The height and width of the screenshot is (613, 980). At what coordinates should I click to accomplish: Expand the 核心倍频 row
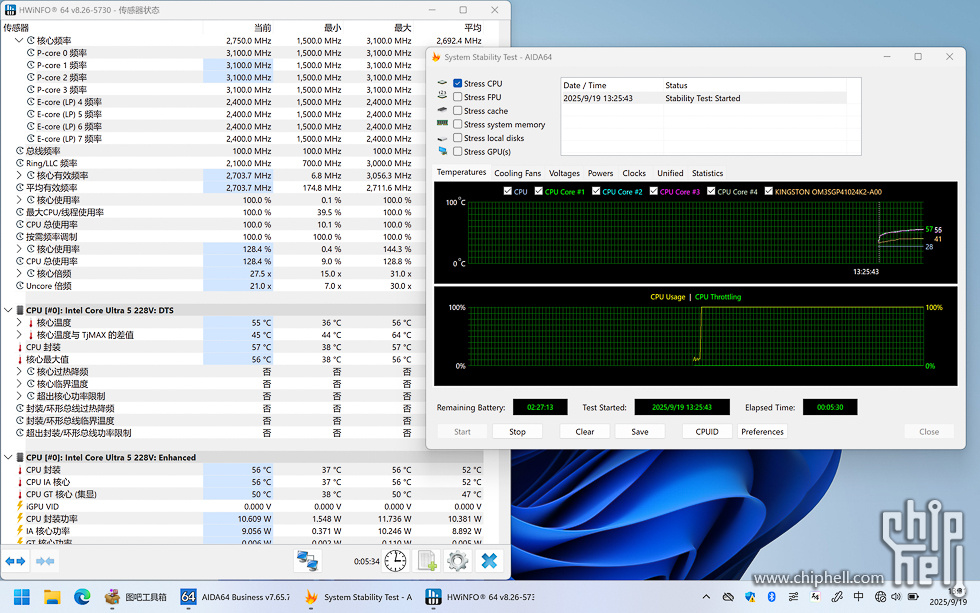pos(19,274)
